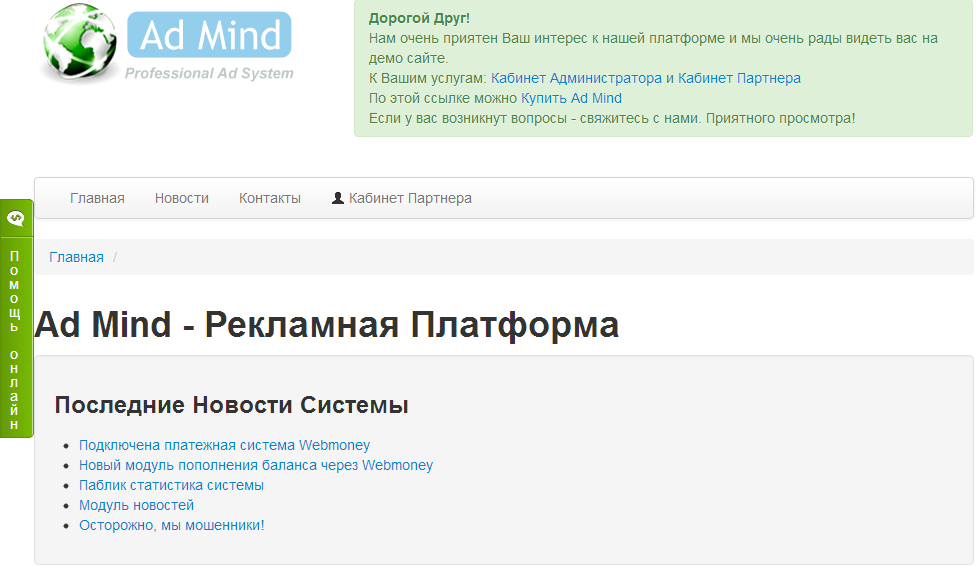
Task: Click the heading Последние Новости Системы
Action: point(232,405)
